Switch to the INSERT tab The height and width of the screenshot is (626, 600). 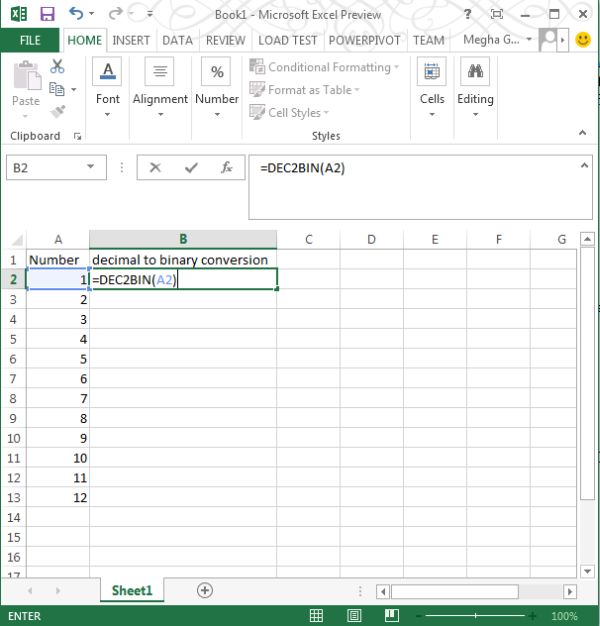[x=131, y=40]
